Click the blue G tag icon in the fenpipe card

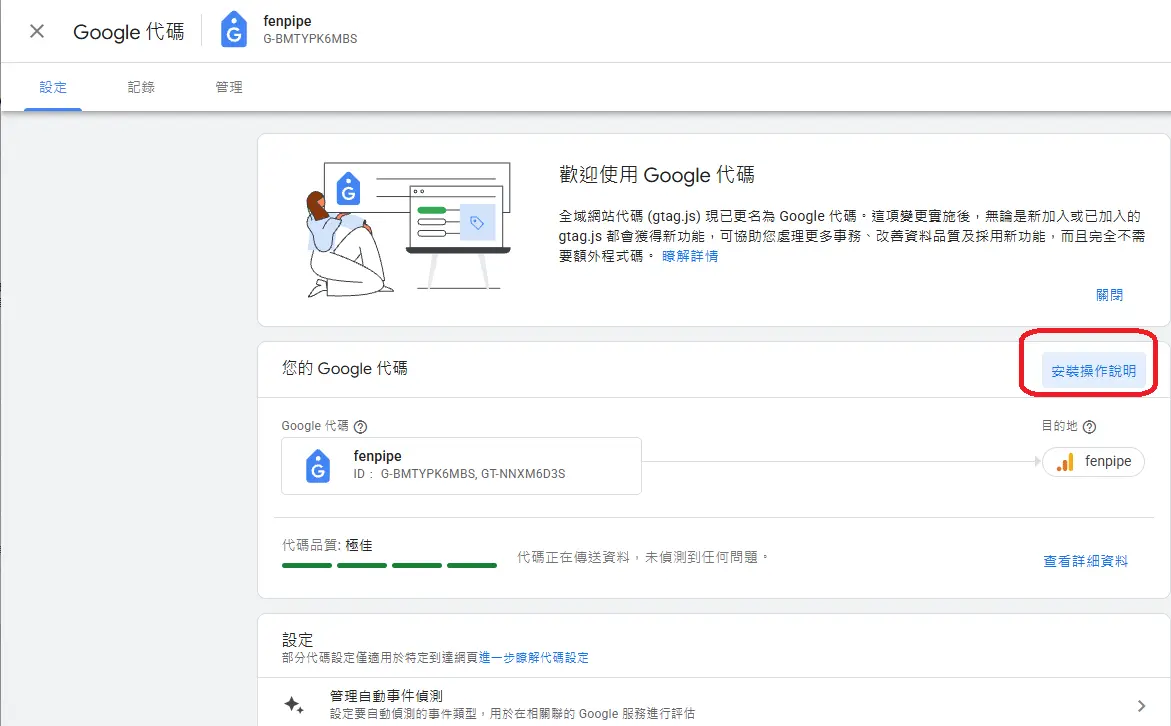point(317,465)
